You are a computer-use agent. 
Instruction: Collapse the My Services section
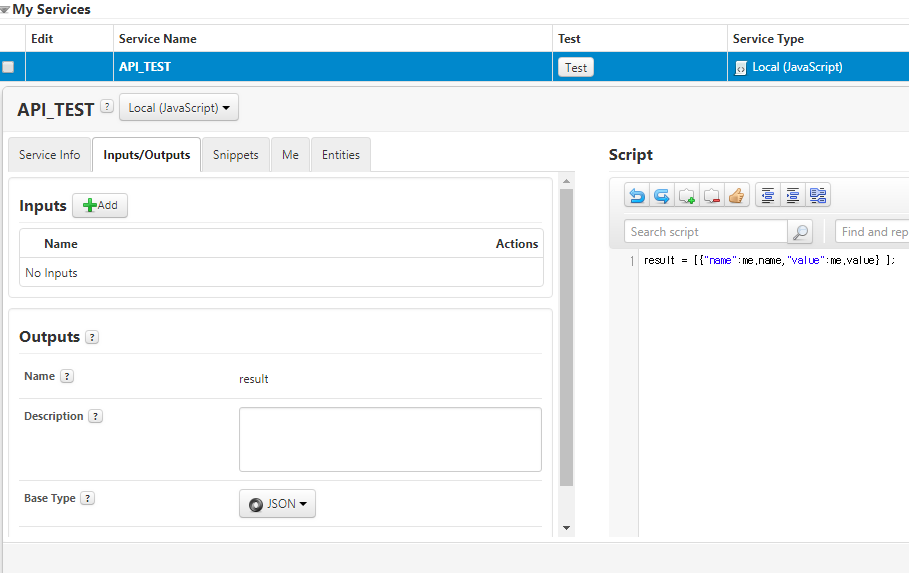(6, 9)
